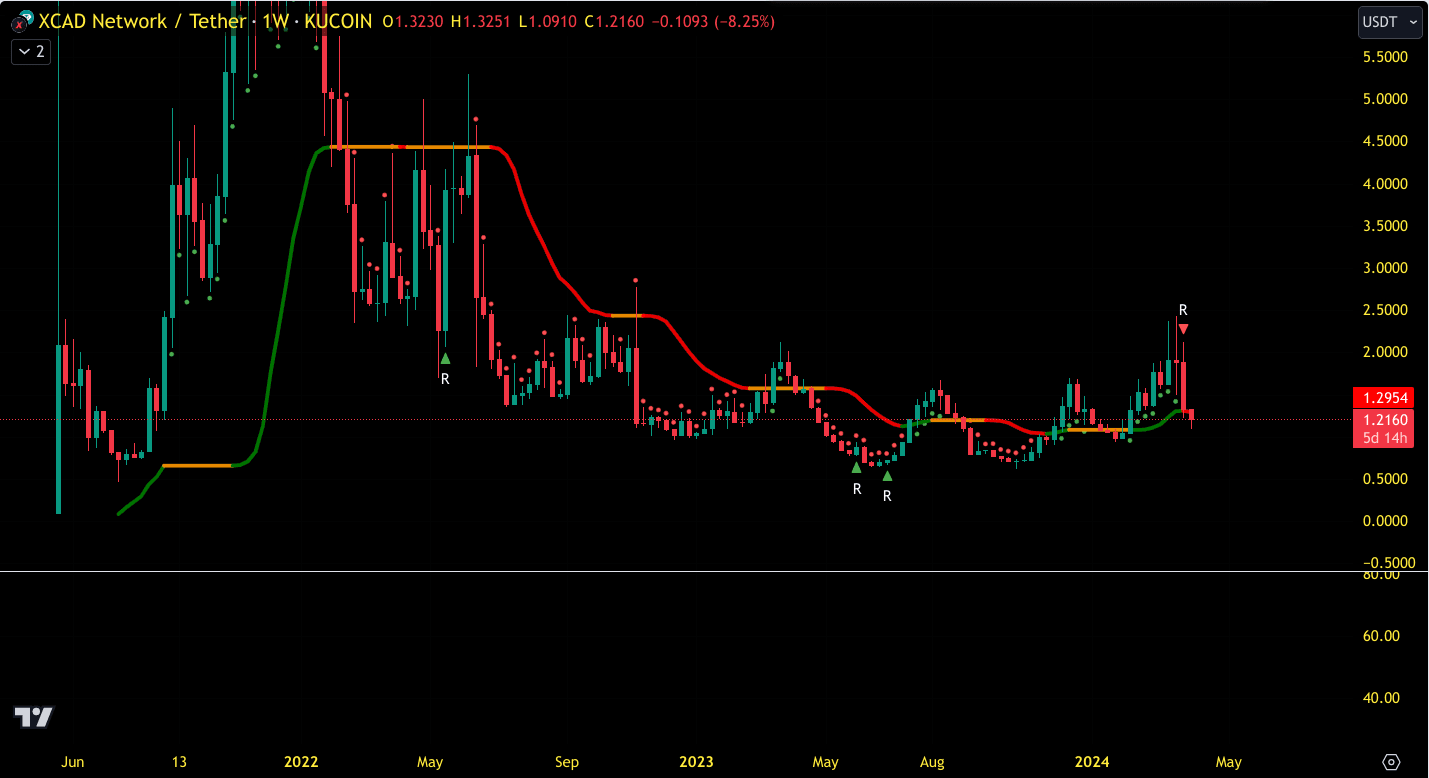Click the 13 date label on time axis
1429x778 pixels.
179,762
